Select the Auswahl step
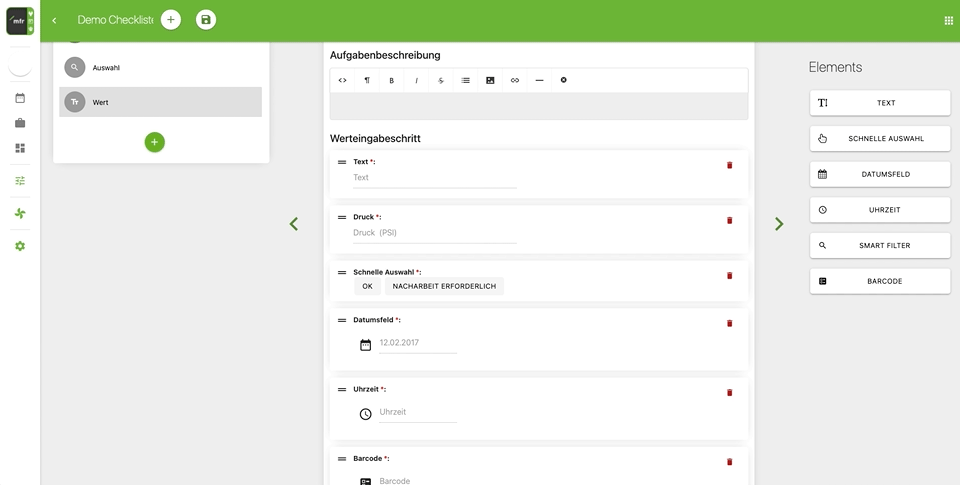The height and width of the screenshot is (485, 960). (x=160, y=67)
